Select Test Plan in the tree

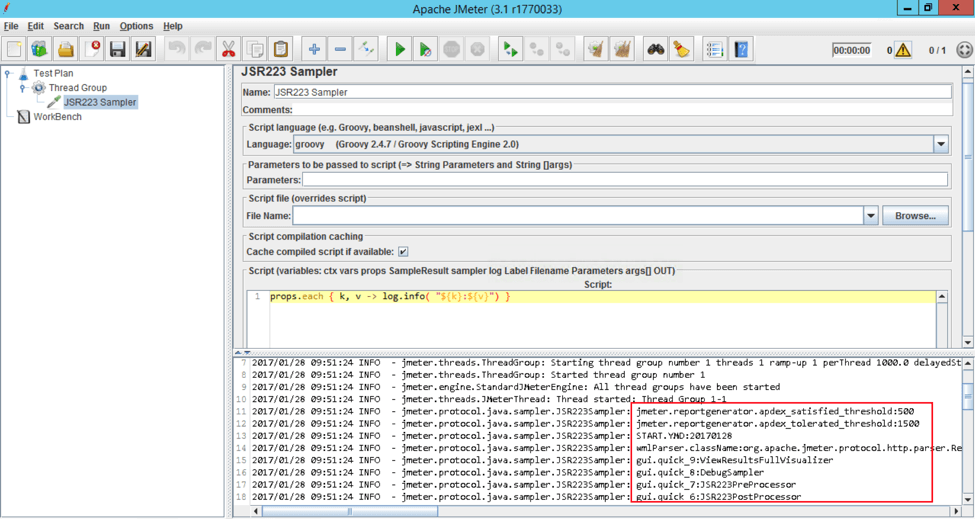coord(53,73)
